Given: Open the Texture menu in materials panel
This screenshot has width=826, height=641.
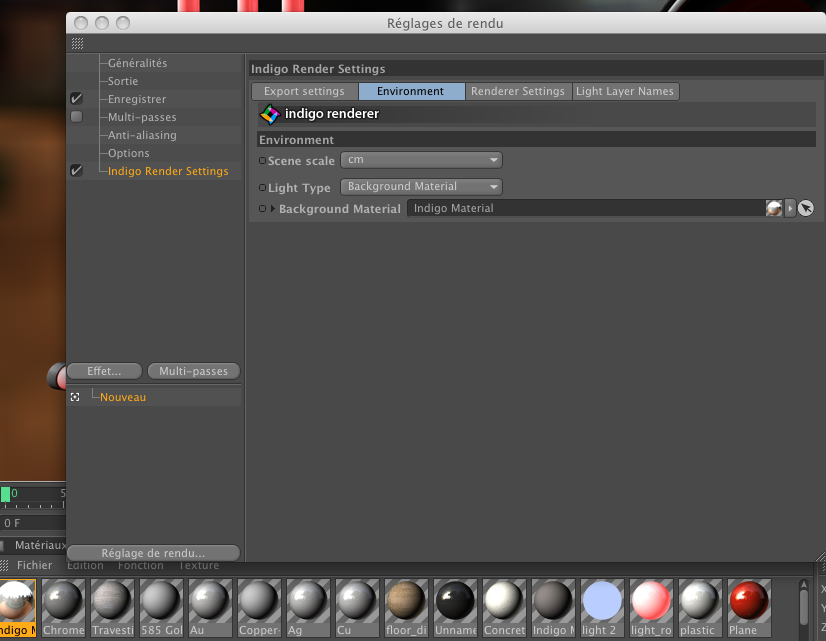Looking at the screenshot, I should [199, 566].
